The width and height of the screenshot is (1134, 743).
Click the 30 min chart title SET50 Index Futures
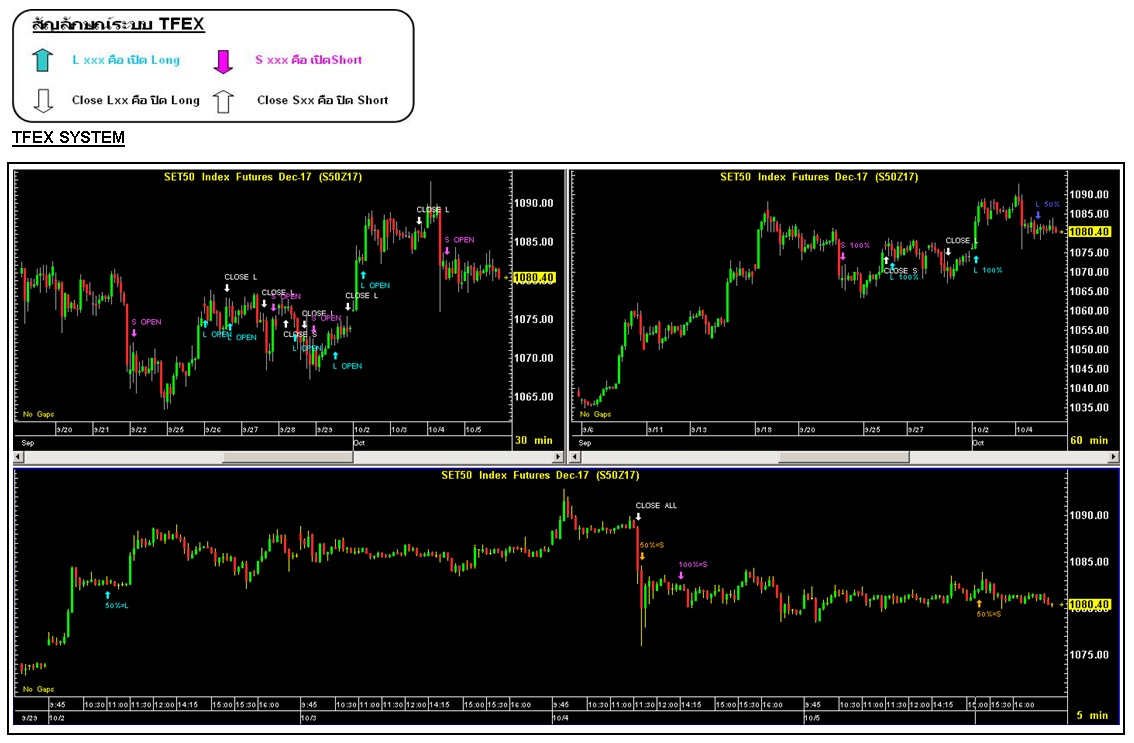coord(263,177)
